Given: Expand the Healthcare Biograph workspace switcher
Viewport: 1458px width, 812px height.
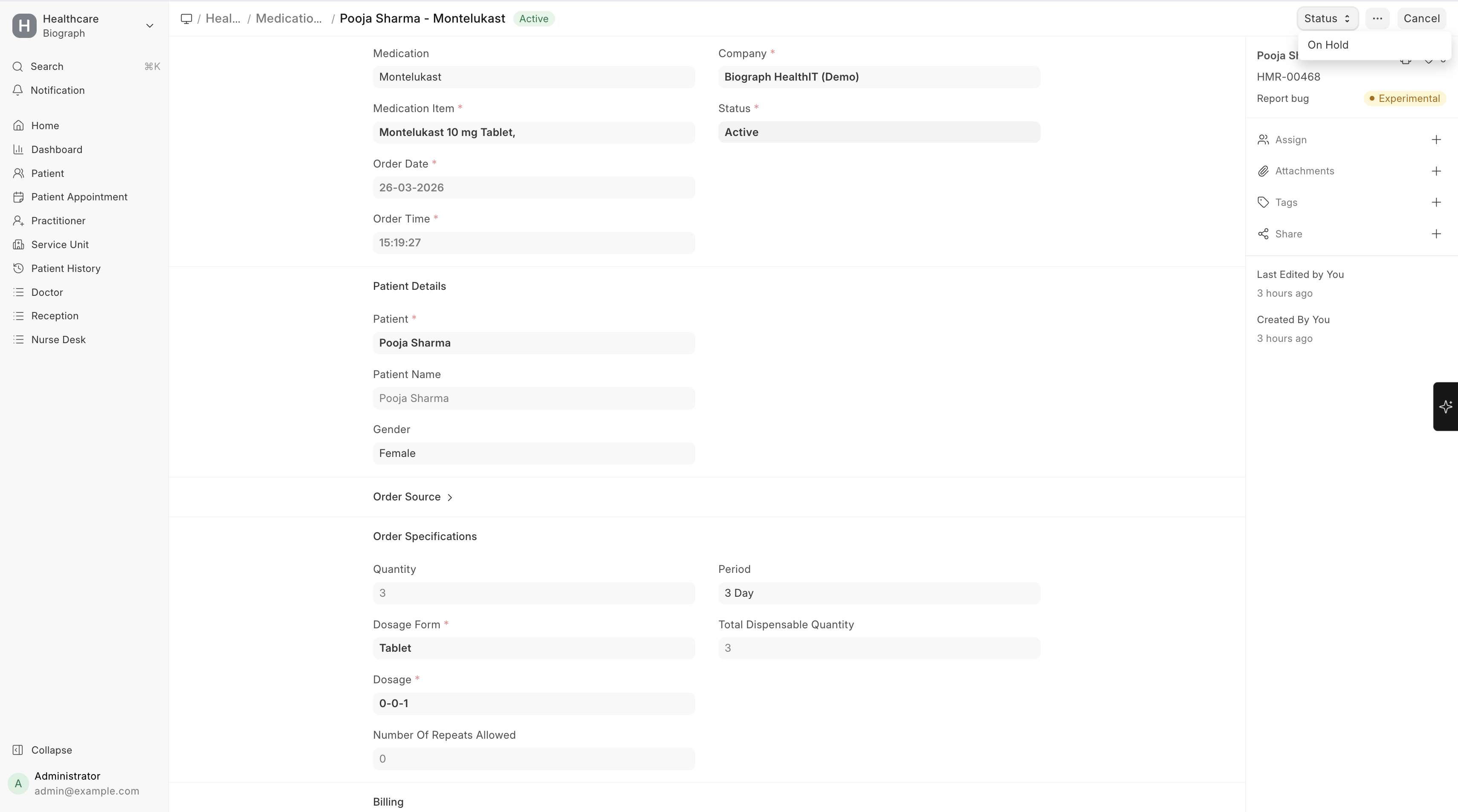Looking at the screenshot, I should (x=149, y=26).
